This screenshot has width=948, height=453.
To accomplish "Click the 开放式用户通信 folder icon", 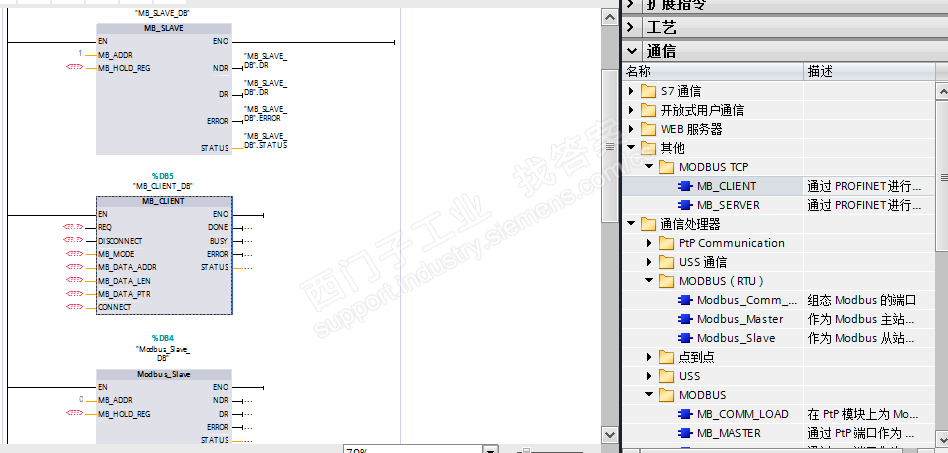I will tap(648, 110).
